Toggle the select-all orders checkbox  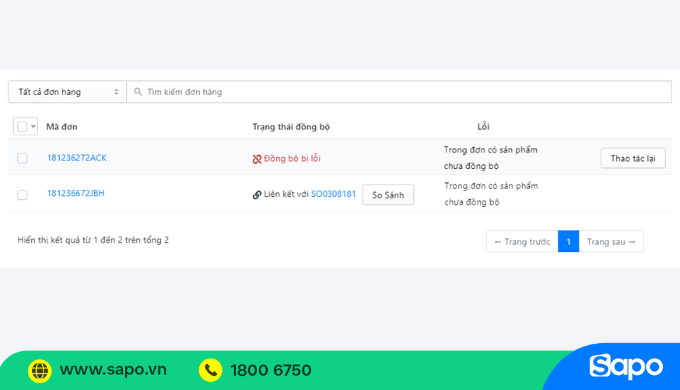22,127
